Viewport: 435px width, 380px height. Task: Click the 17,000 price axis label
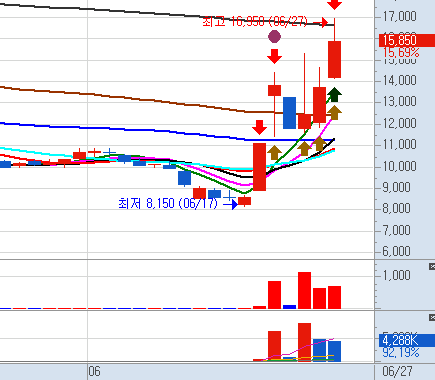point(400,16)
